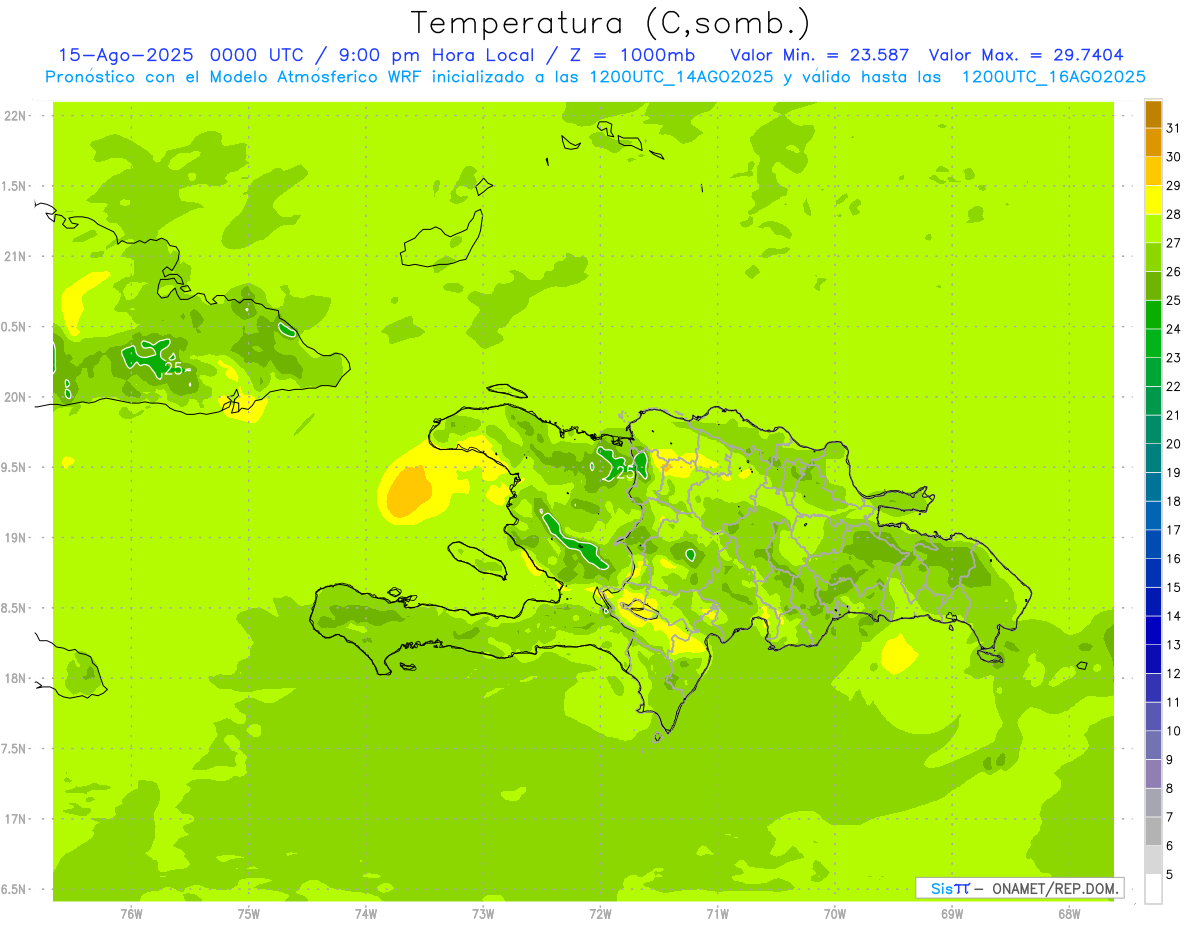
Task: Click the "19N" latitude axis label
Action: [x=16, y=538]
